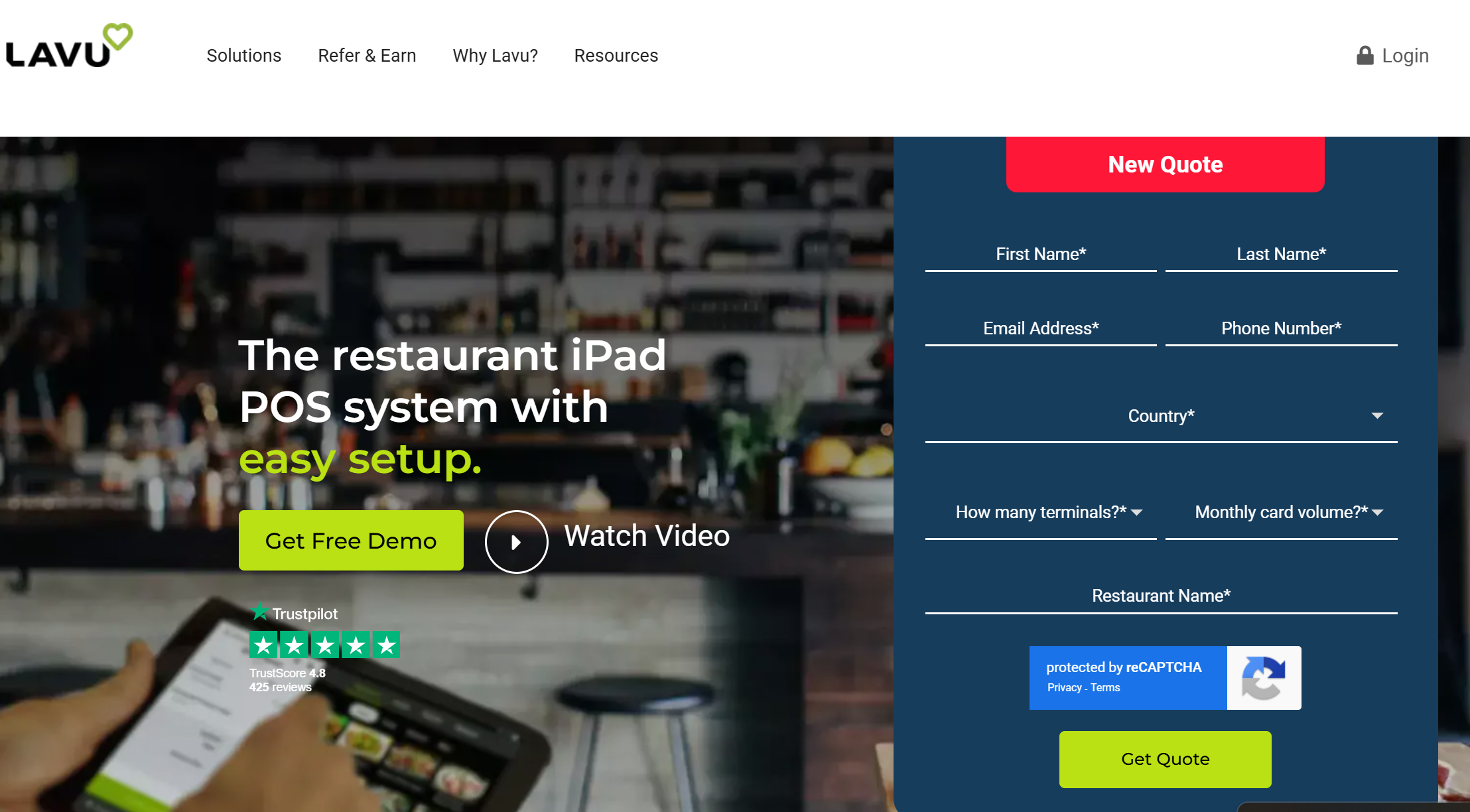1470x812 pixels.
Task: Click the Trustpilot star logo
Action: 259,611
